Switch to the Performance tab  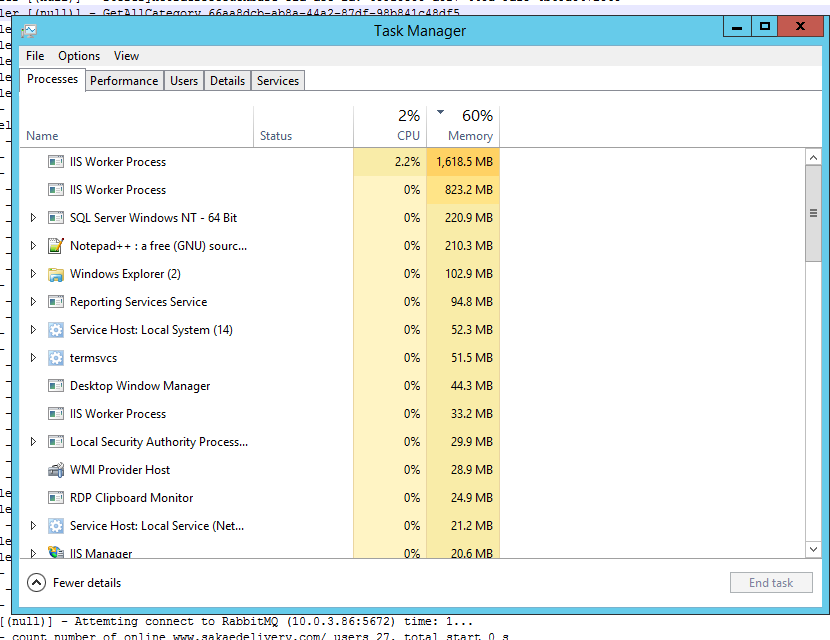click(x=124, y=81)
